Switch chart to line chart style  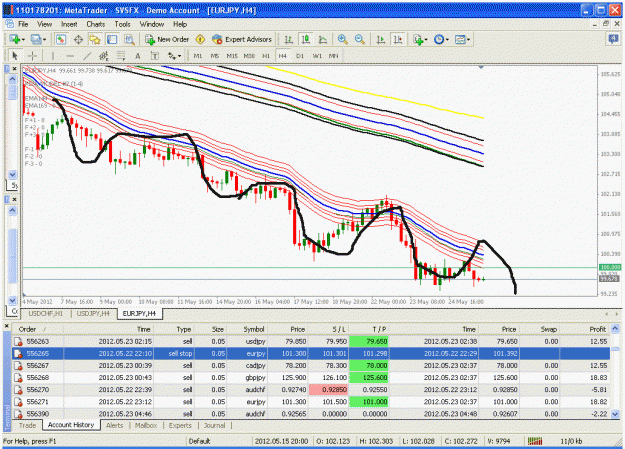point(323,39)
